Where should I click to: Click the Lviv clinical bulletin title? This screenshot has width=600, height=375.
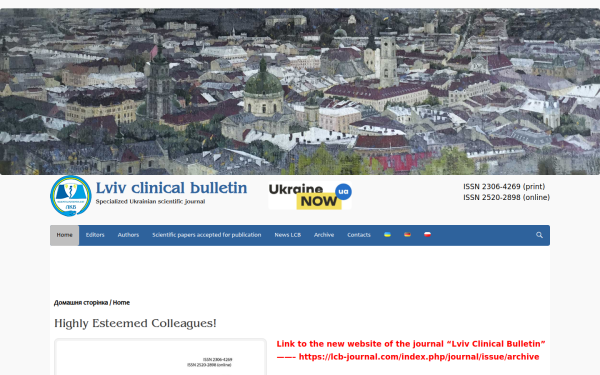pyautogui.click(x=171, y=188)
